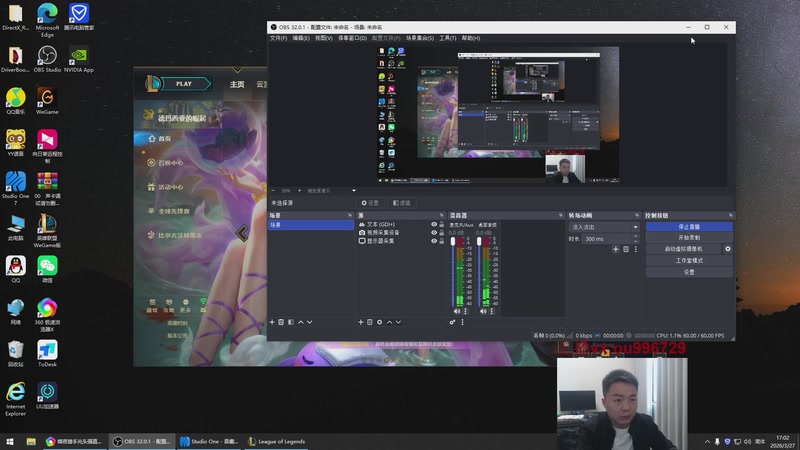The width and height of the screenshot is (800, 450).
Task: Click PLAY in the League client
Action: 184,84
